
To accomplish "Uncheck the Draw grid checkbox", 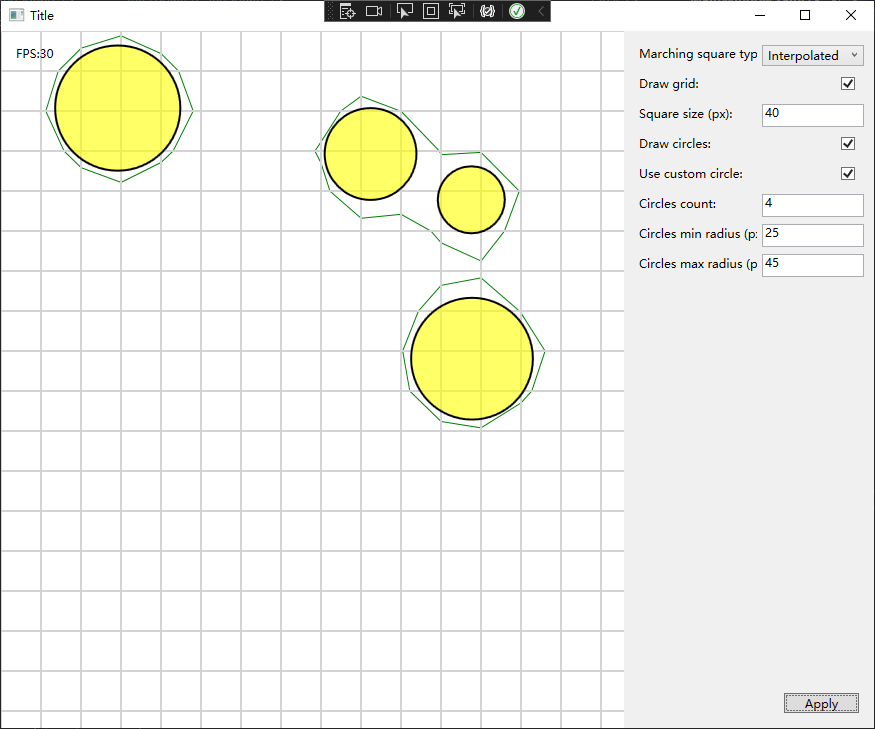I will click(x=848, y=84).
